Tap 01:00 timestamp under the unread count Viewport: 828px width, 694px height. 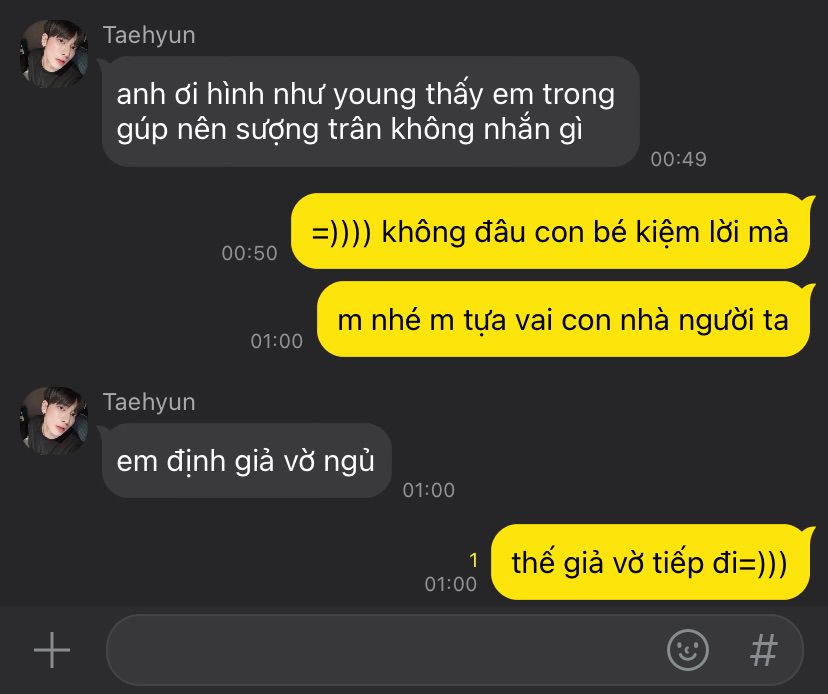click(x=451, y=584)
